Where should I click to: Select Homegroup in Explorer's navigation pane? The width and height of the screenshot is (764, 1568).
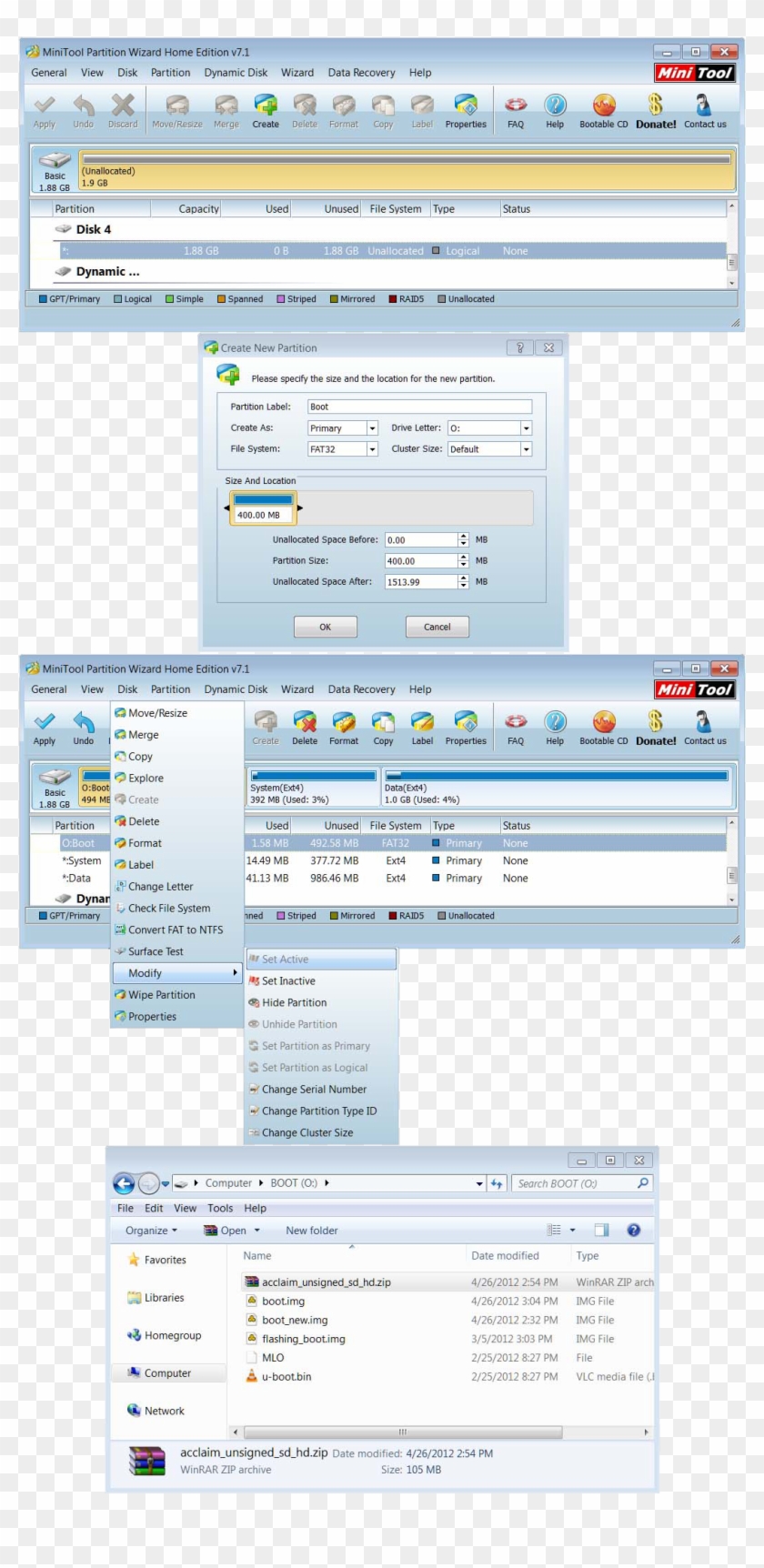(x=172, y=1335)
